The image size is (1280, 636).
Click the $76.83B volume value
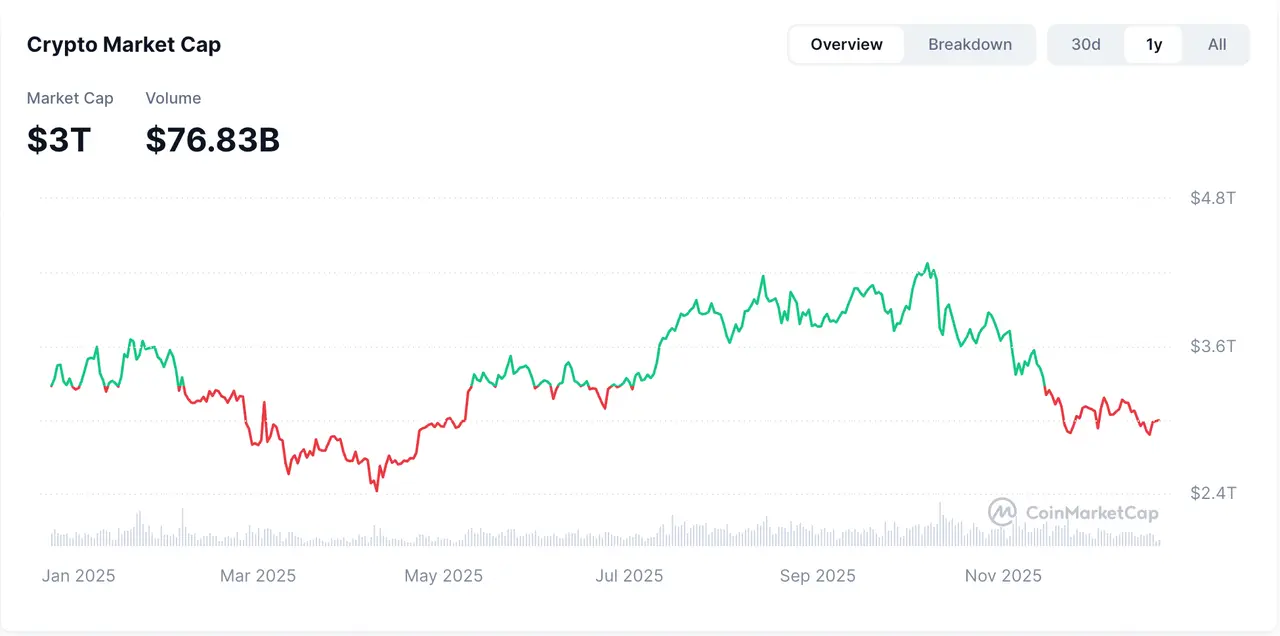pos(212,140)
